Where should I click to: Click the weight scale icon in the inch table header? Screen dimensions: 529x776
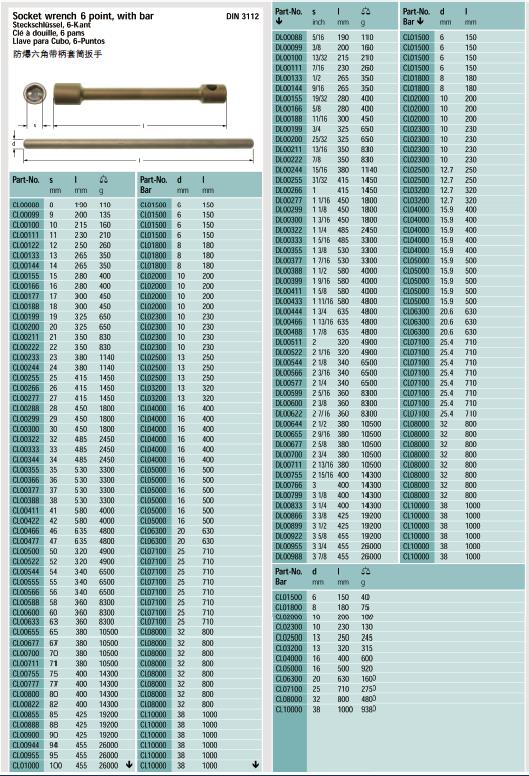pos(366,11)
